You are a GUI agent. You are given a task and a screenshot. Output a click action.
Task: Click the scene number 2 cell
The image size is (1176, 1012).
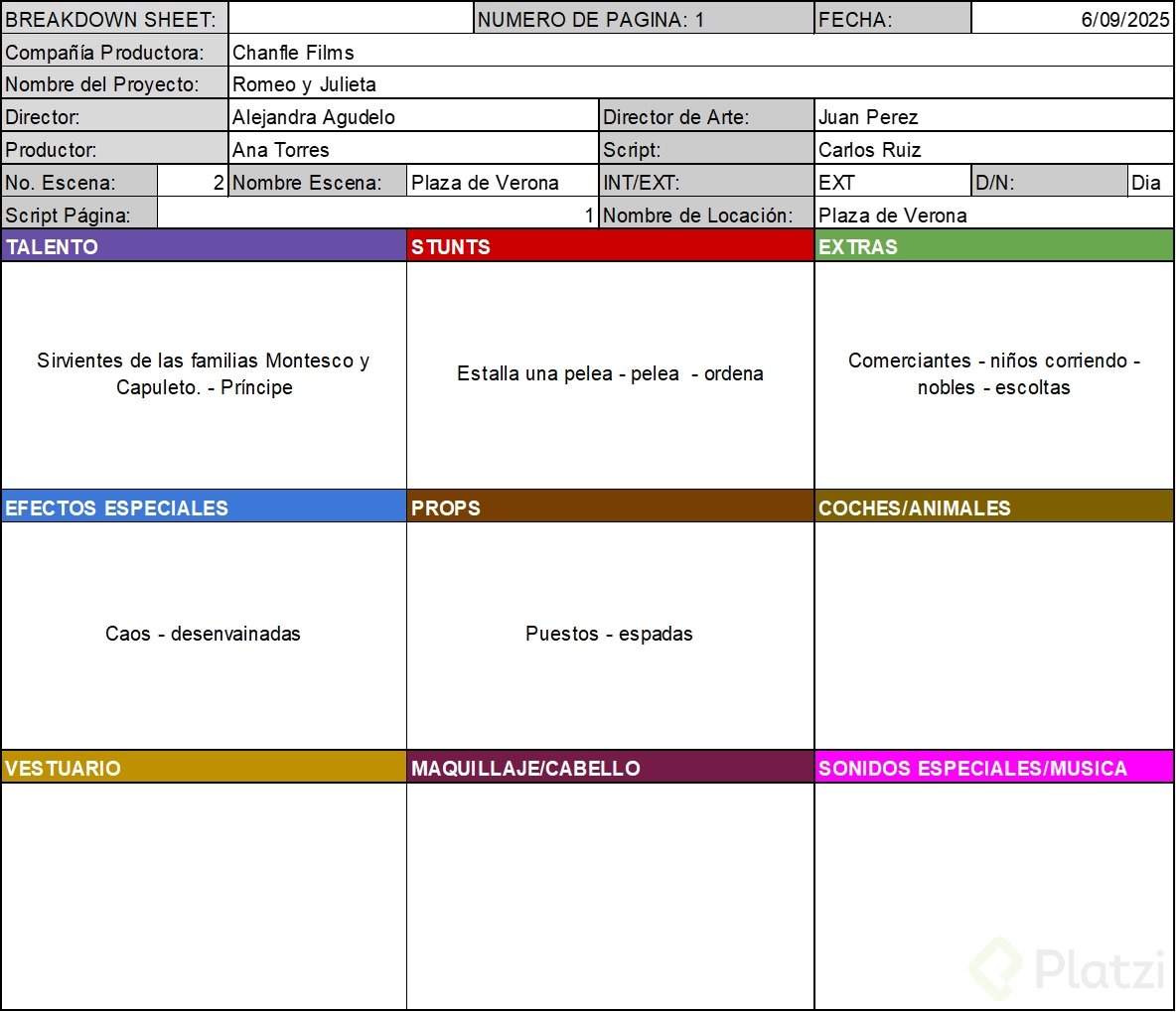[193, 182]
